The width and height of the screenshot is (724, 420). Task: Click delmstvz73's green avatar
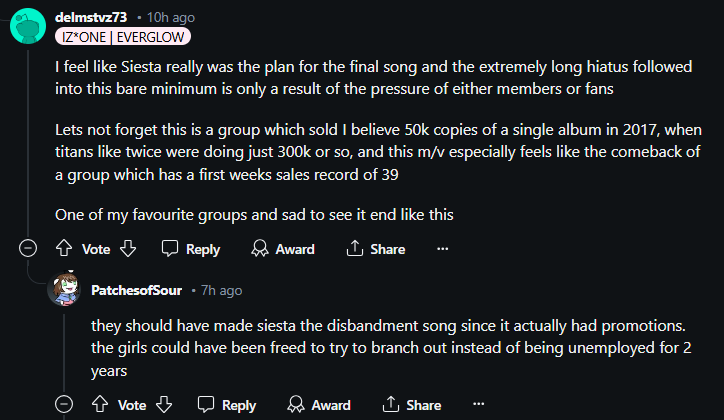tap(28, 25)
